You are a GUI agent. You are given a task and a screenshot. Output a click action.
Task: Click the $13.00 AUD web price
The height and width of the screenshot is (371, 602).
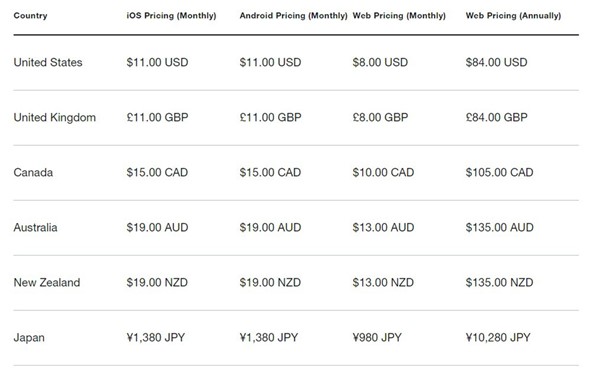click(x=383, y=227)
